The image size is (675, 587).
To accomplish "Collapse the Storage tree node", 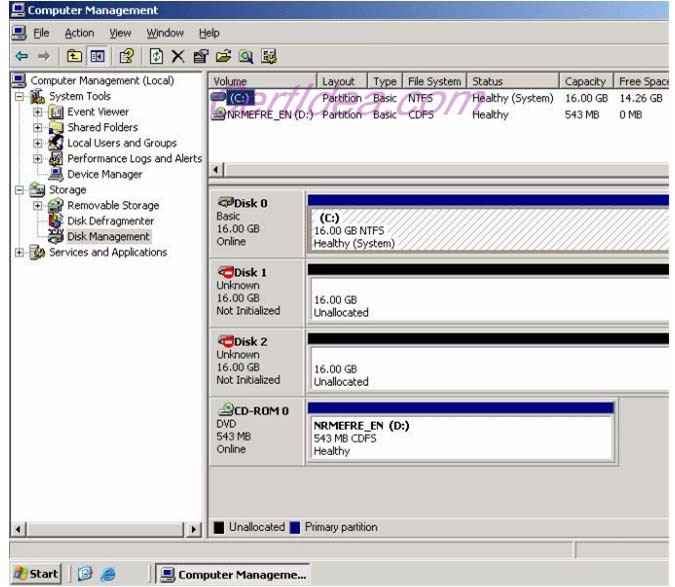I will point(19,190).
